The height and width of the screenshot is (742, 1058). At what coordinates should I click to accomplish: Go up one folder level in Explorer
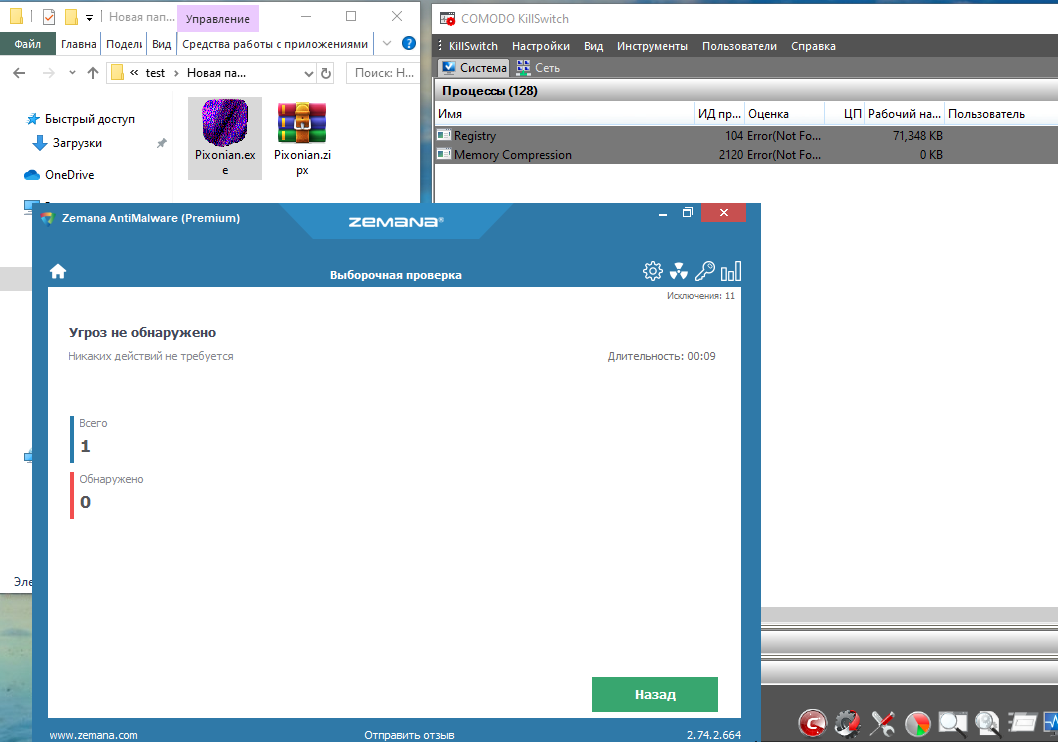(93, 73)
